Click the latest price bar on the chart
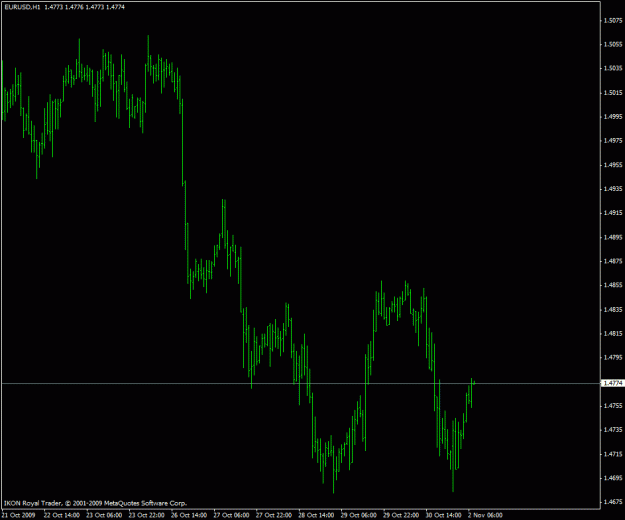Image resolution: width=625 pixels, height=520 pixels. point(474,383)
